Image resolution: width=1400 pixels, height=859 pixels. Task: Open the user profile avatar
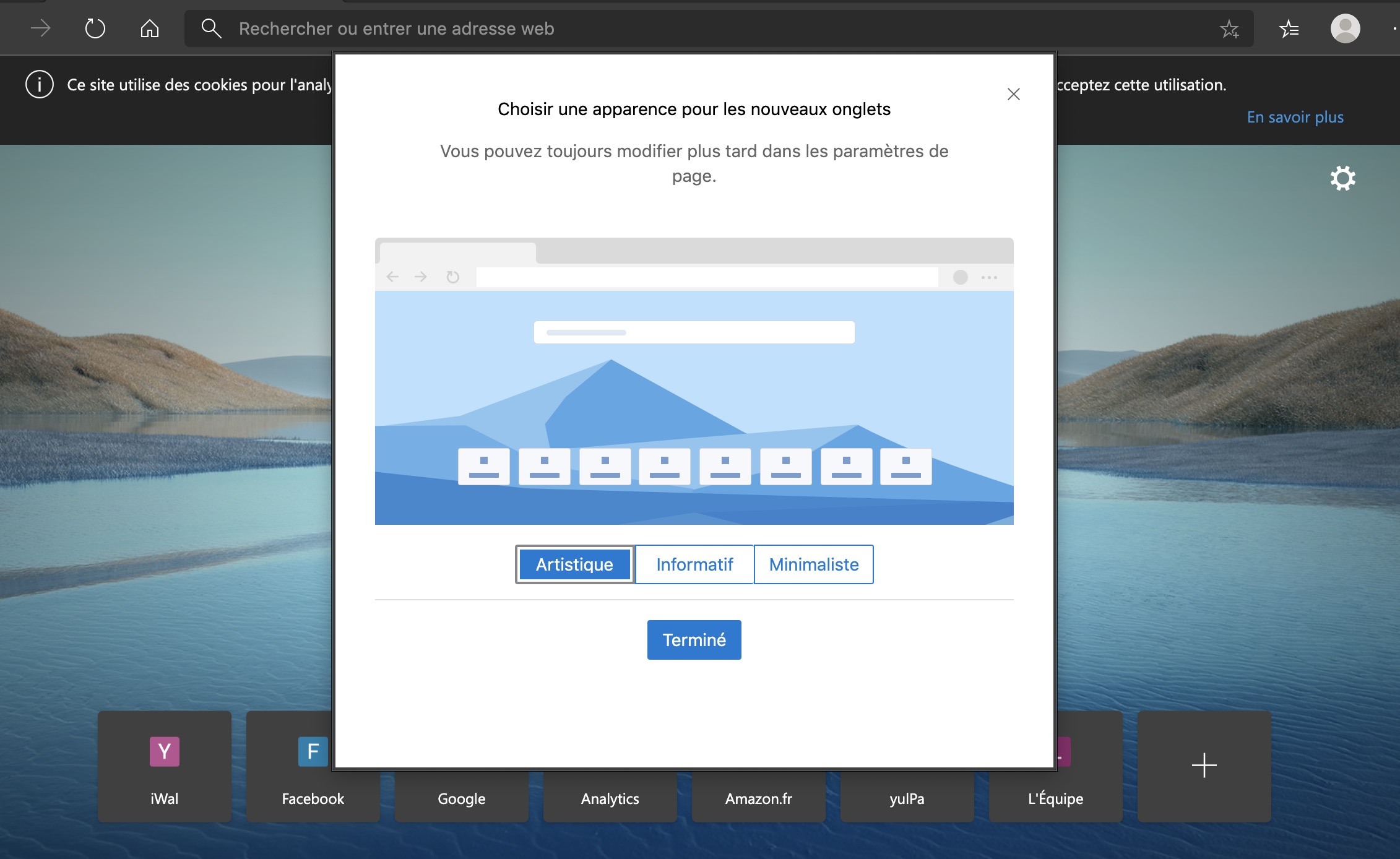1345,28
